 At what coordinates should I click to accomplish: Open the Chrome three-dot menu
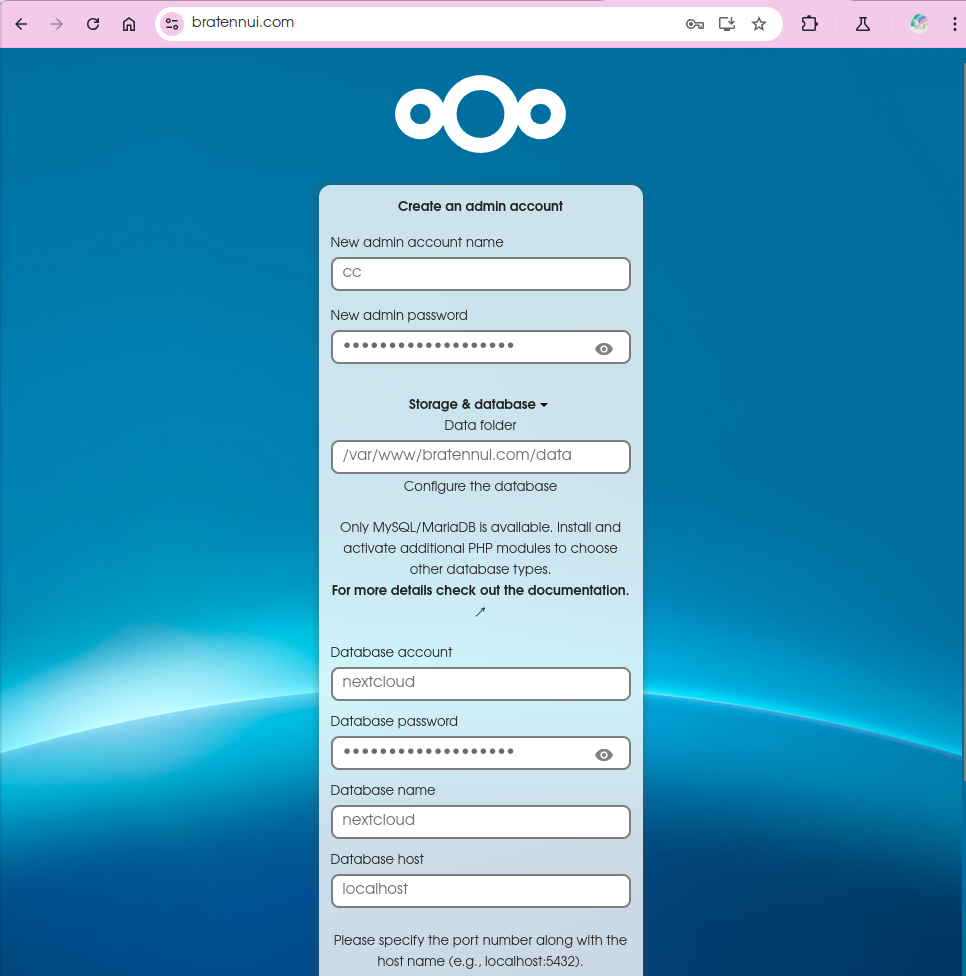(x=954, y=24)
